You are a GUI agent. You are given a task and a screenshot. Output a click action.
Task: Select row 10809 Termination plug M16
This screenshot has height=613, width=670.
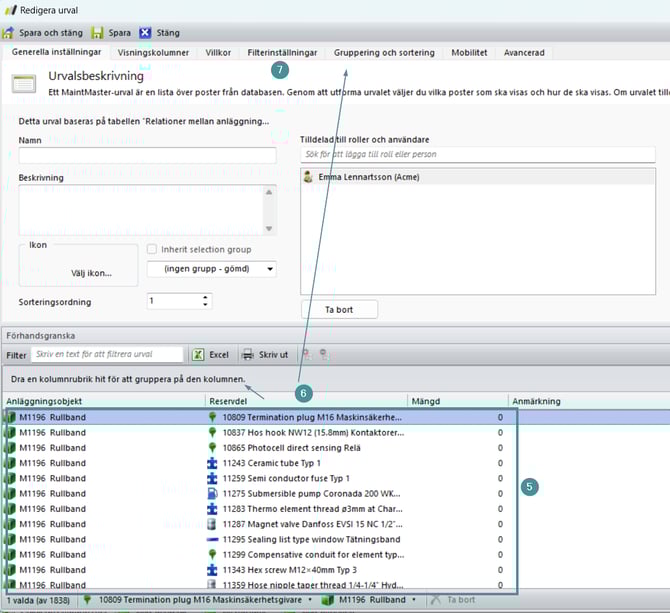(335, 417)
